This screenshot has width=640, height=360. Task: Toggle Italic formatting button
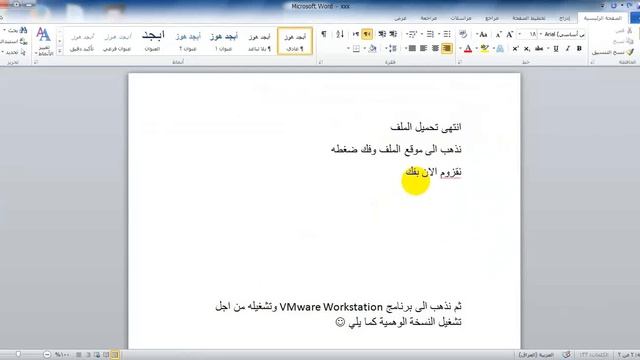pyautogui.click(x=567, y=49)
